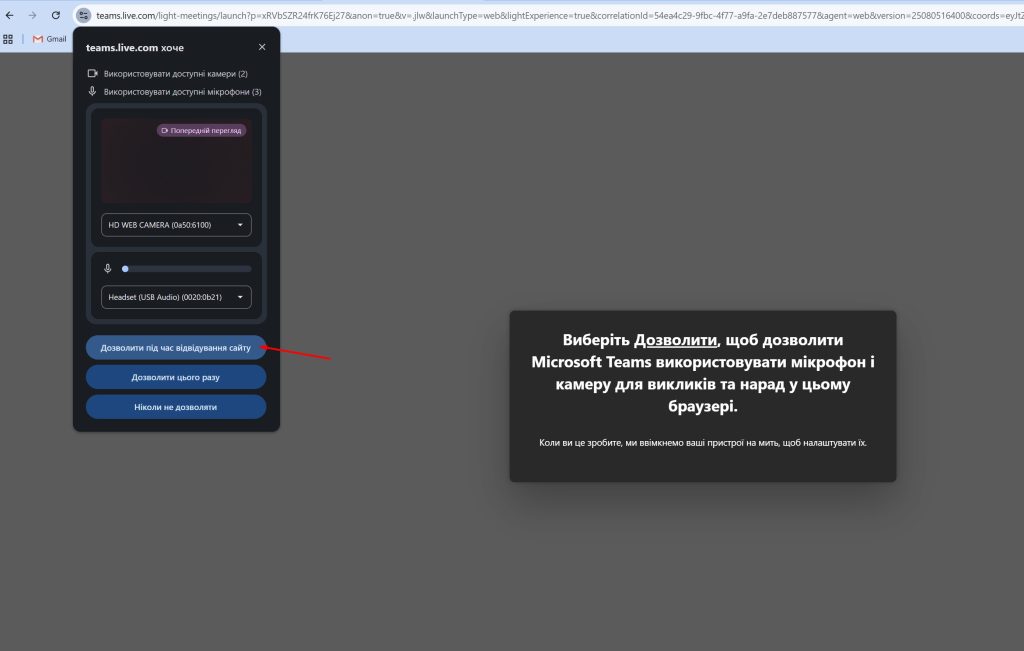Viewport: 1024px width, 651px height.
Task: Click the camera icon beside available cameras
Action: coord(92,74)
